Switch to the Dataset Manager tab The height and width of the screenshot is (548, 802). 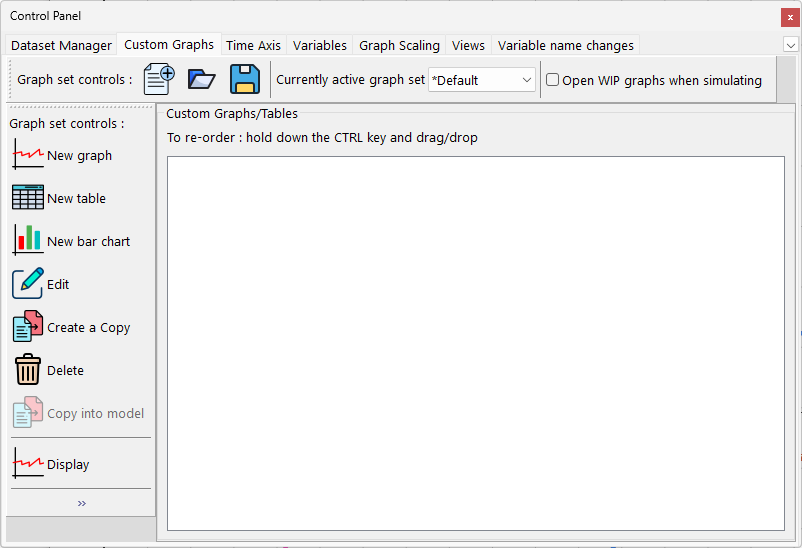coord(61,45)
